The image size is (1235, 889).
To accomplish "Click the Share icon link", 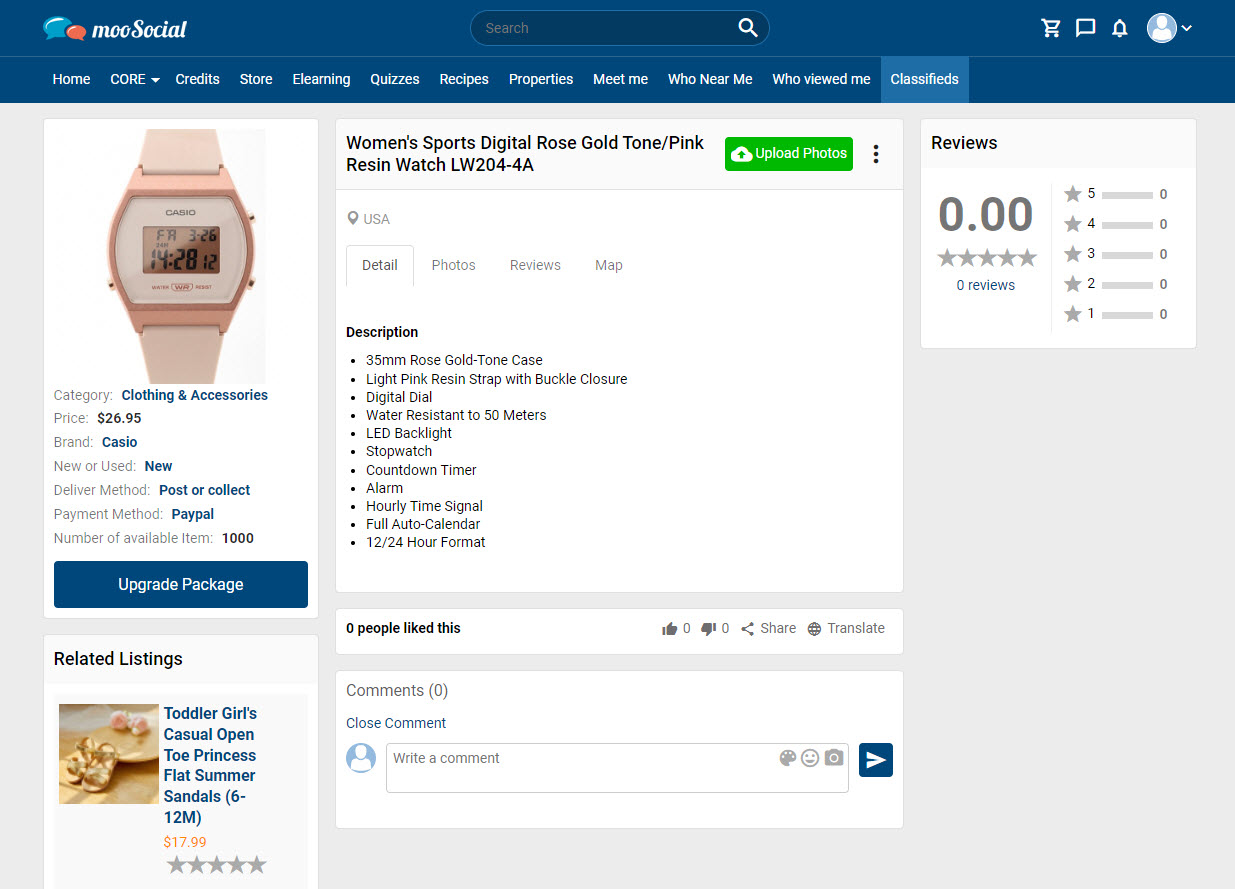I will click(x=768, y=629).
